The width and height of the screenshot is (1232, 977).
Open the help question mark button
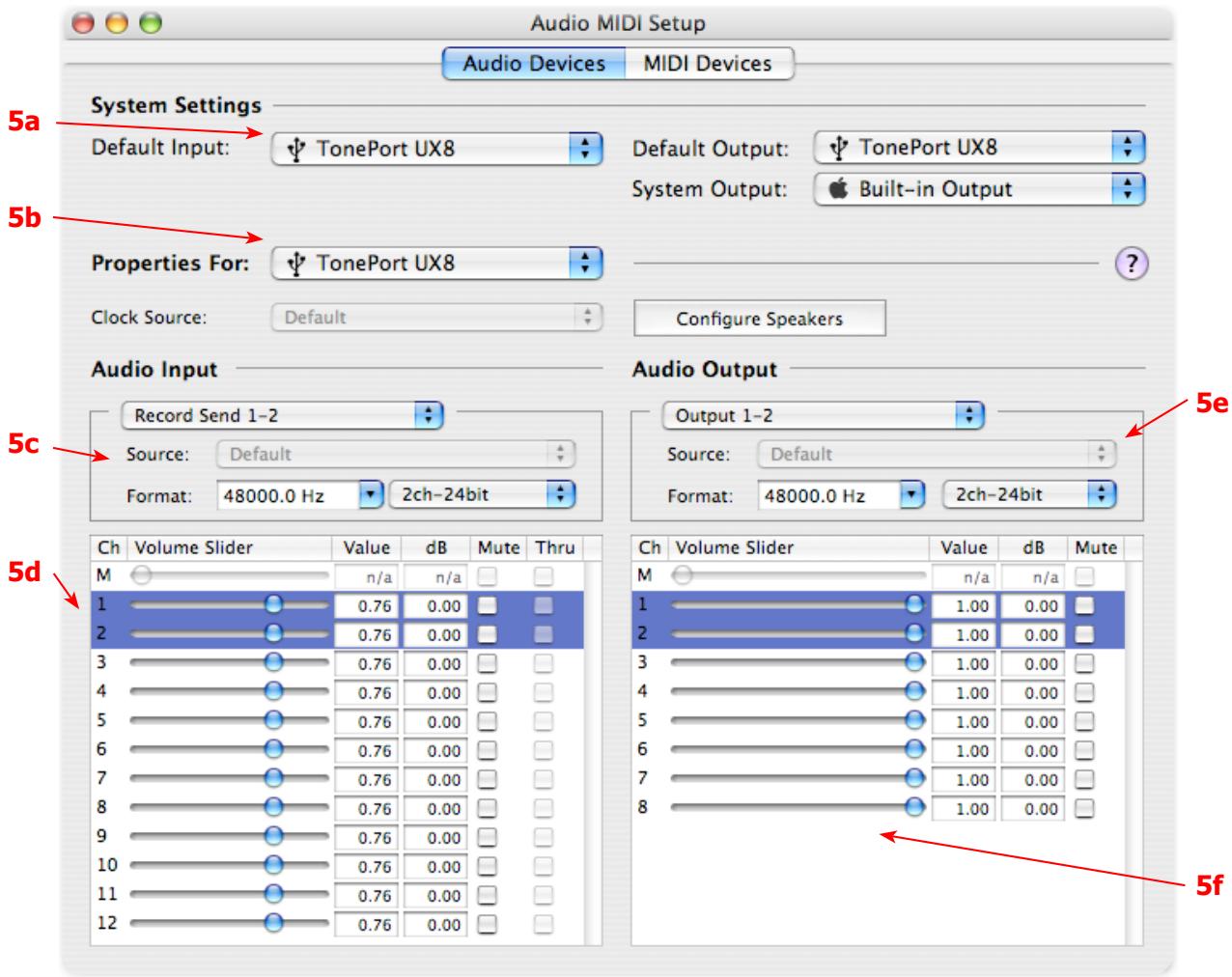1132,264
